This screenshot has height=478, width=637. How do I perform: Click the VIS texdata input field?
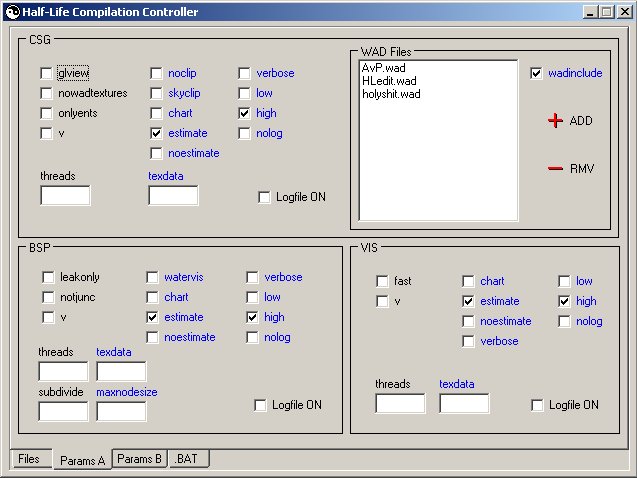click(464, 403)
